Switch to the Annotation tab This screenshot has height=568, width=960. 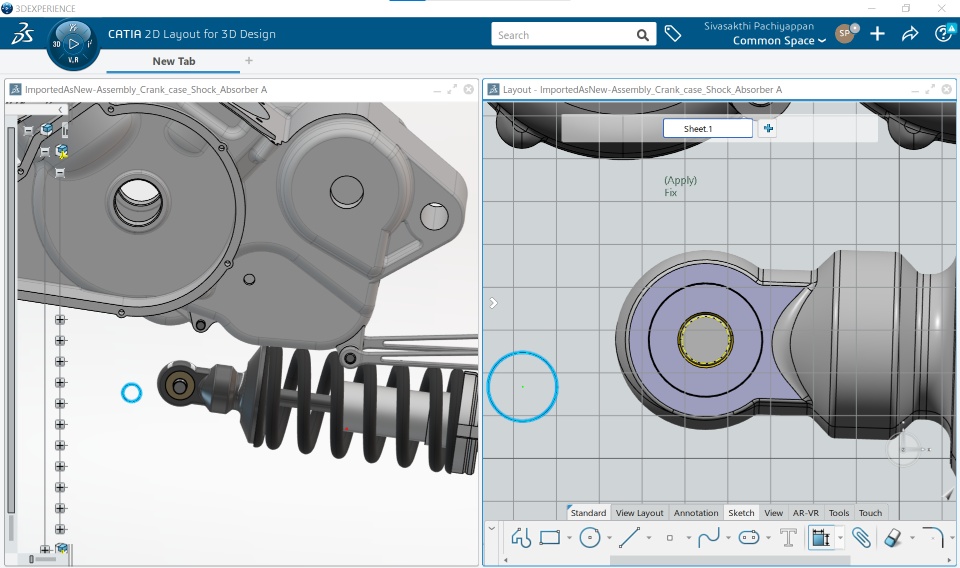(696, 513)
